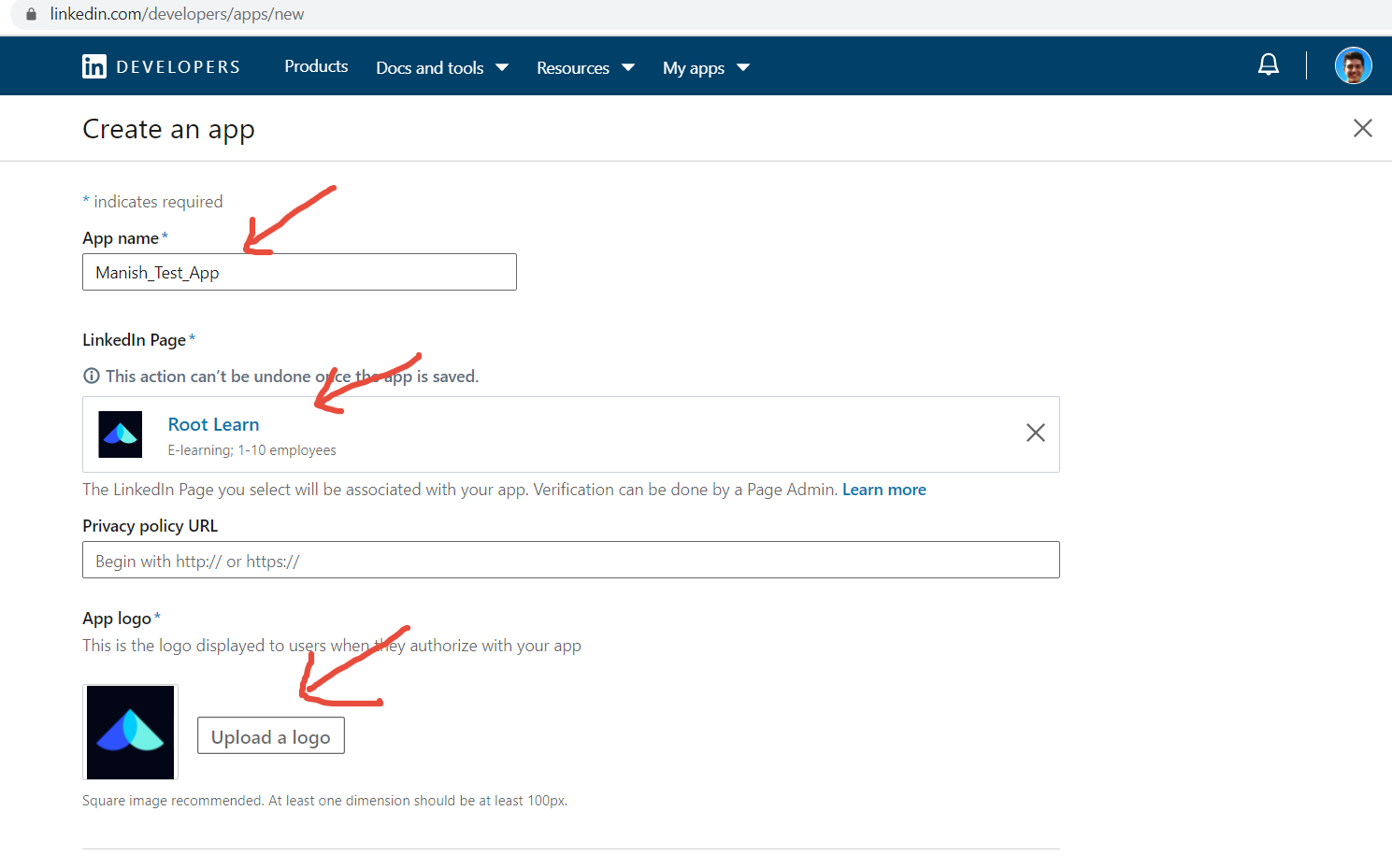Click the 'Square image recommended' hint text

coord(324,801)
